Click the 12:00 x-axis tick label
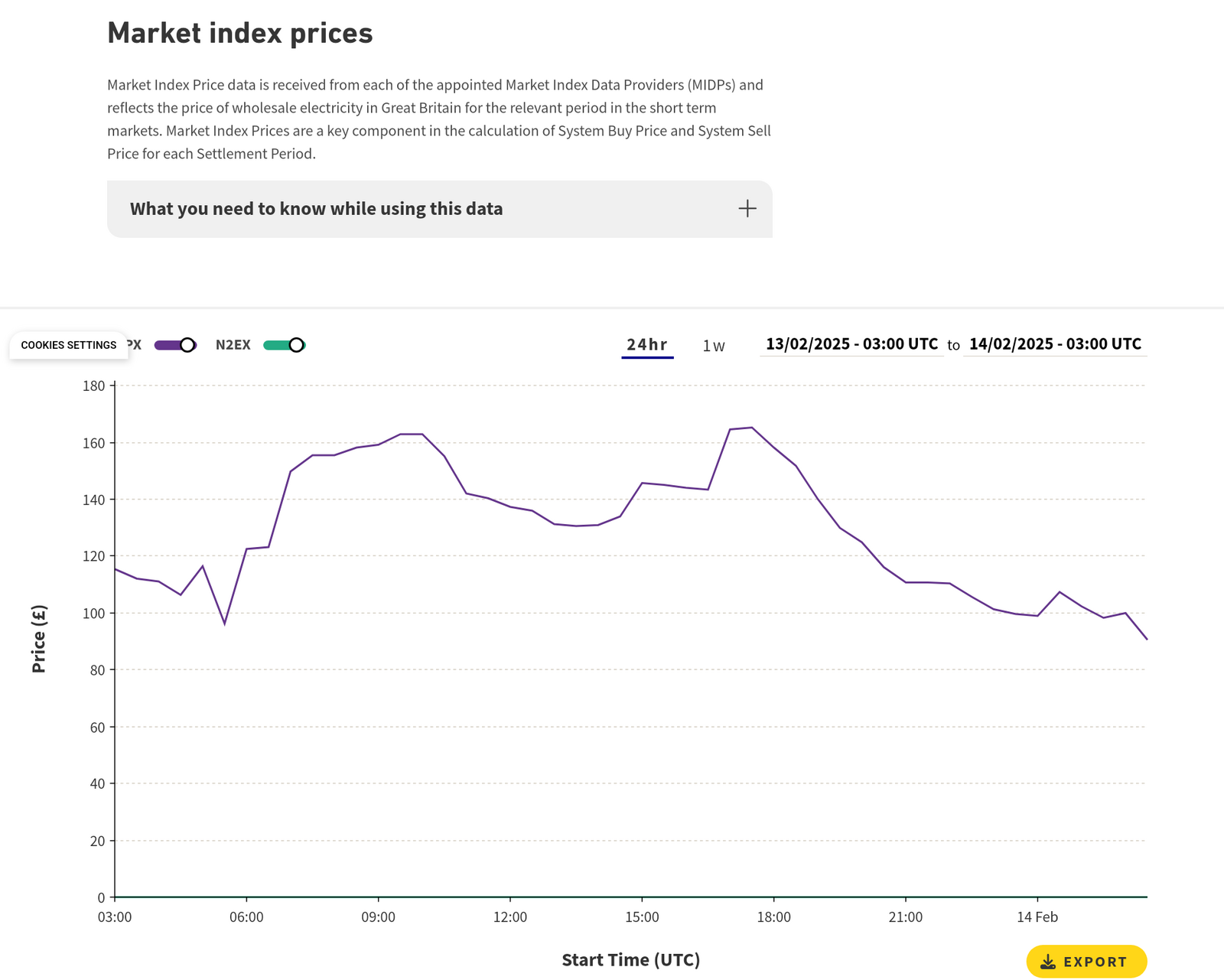The width and height of the screenshot is (1224, 980). pos(510,917)
